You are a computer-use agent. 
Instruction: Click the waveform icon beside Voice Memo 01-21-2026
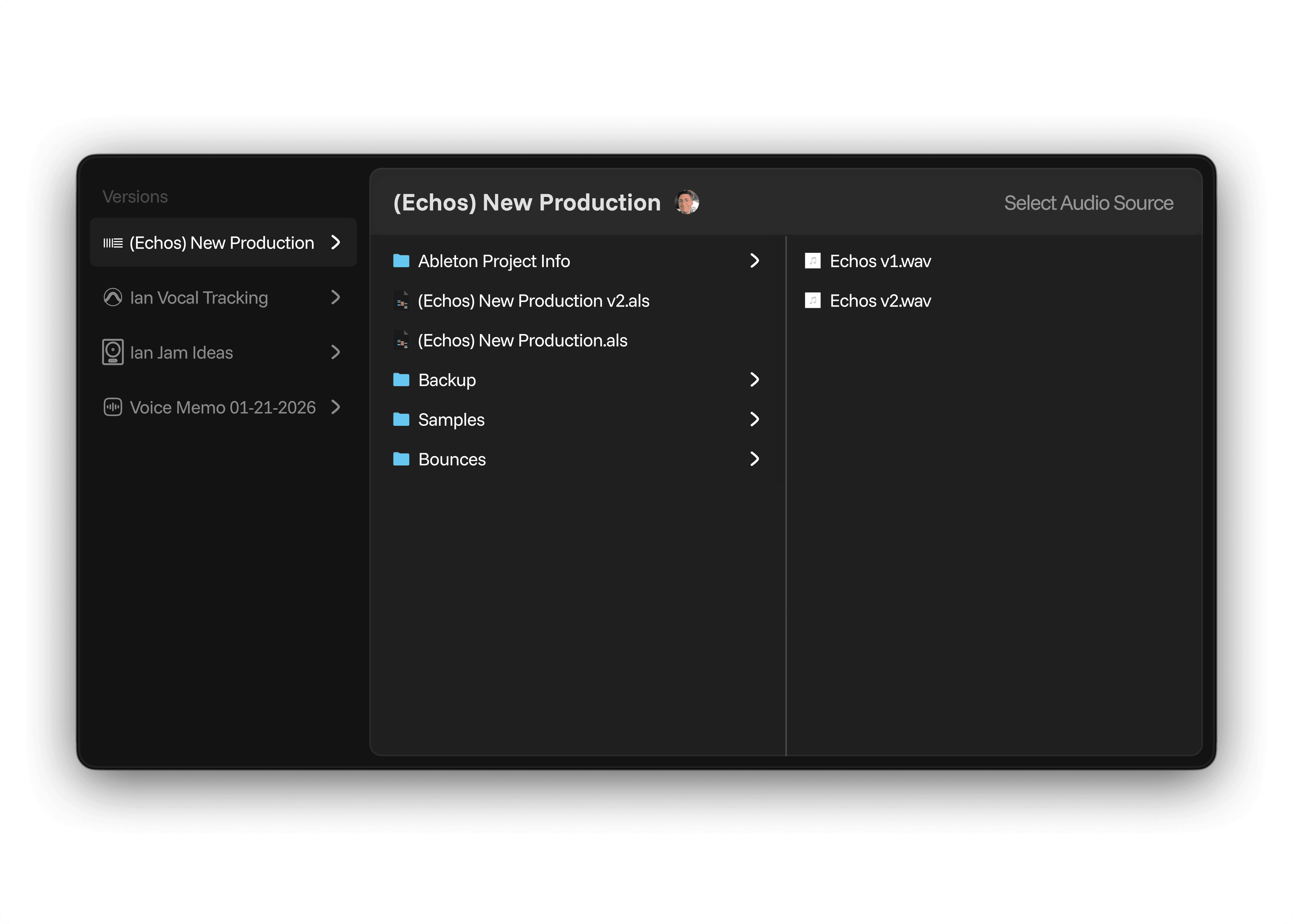(x=113, y=407)
